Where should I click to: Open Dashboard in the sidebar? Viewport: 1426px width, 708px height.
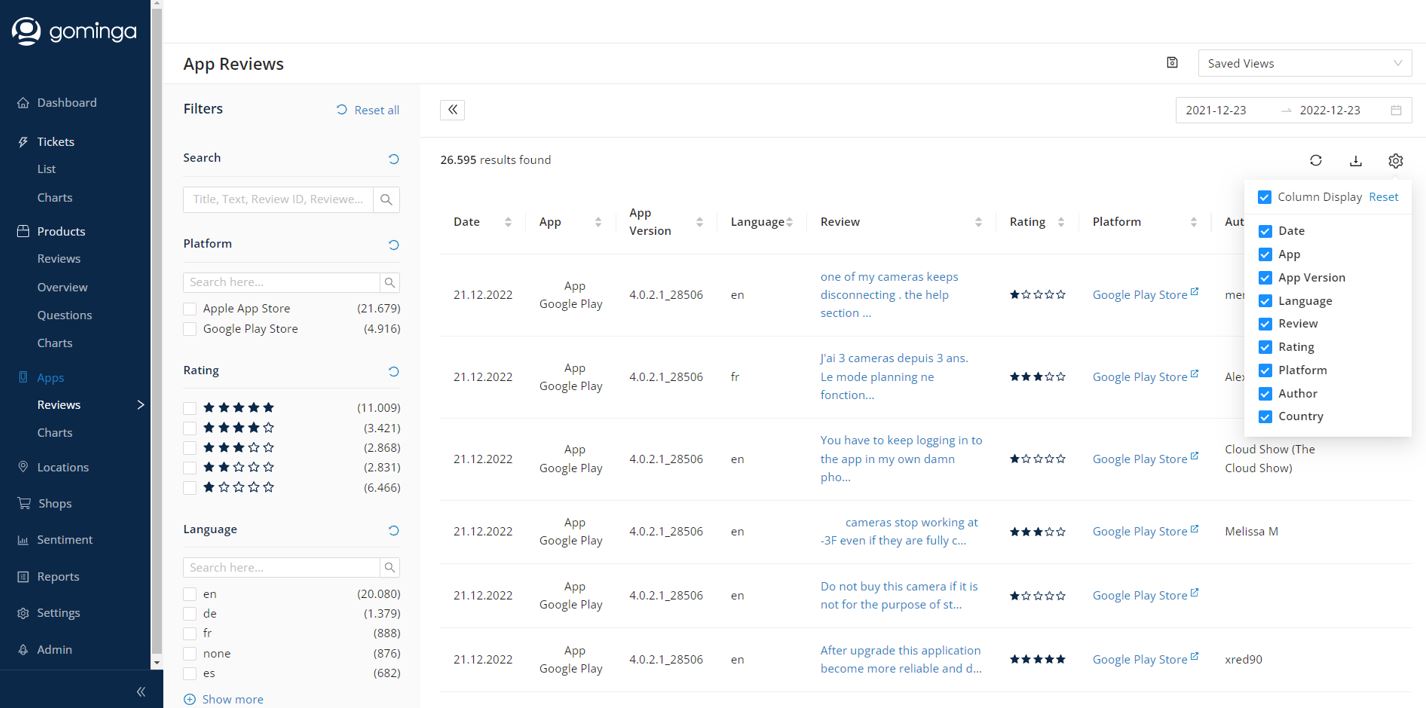point(66,103)
